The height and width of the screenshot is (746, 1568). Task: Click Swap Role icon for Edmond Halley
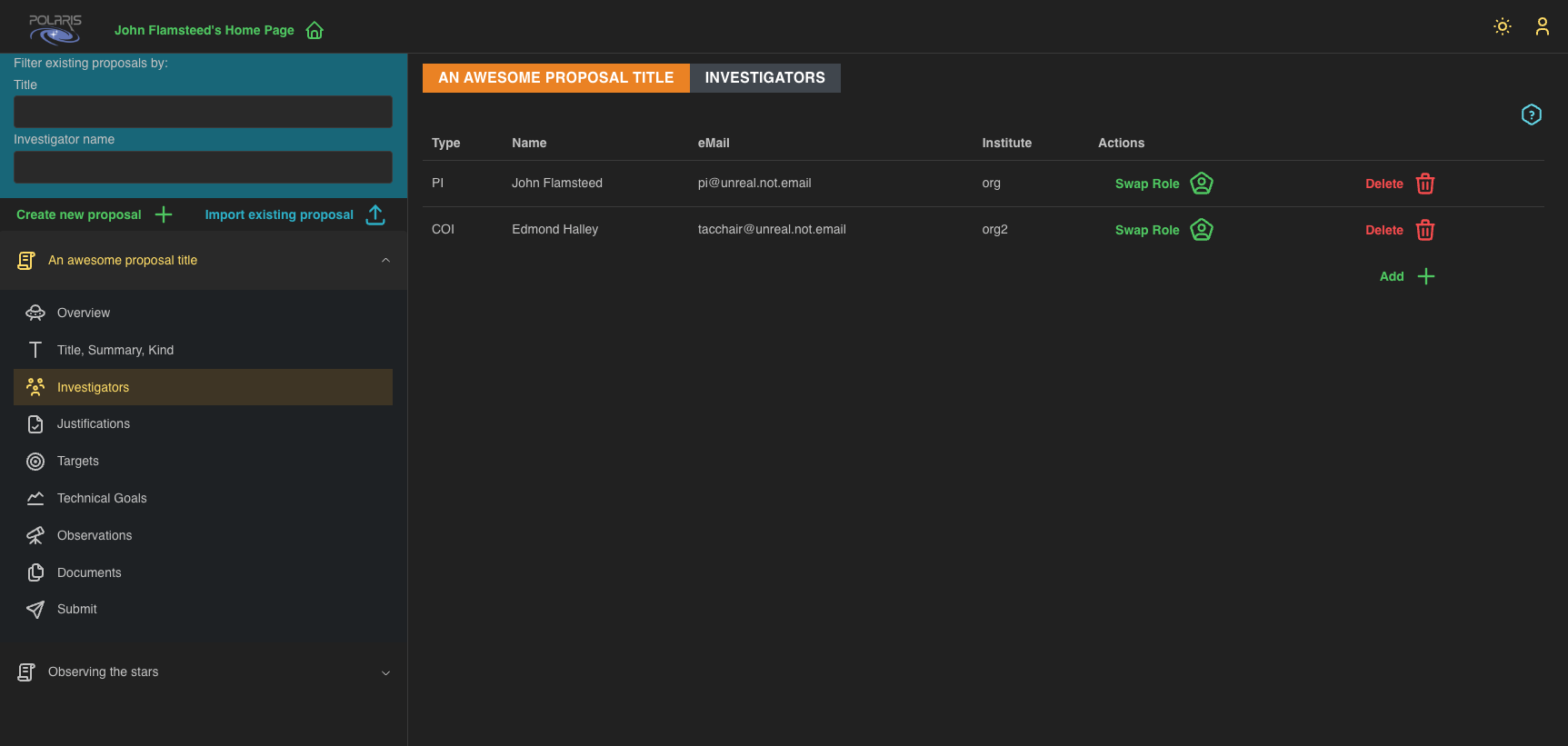[1201, 230]
